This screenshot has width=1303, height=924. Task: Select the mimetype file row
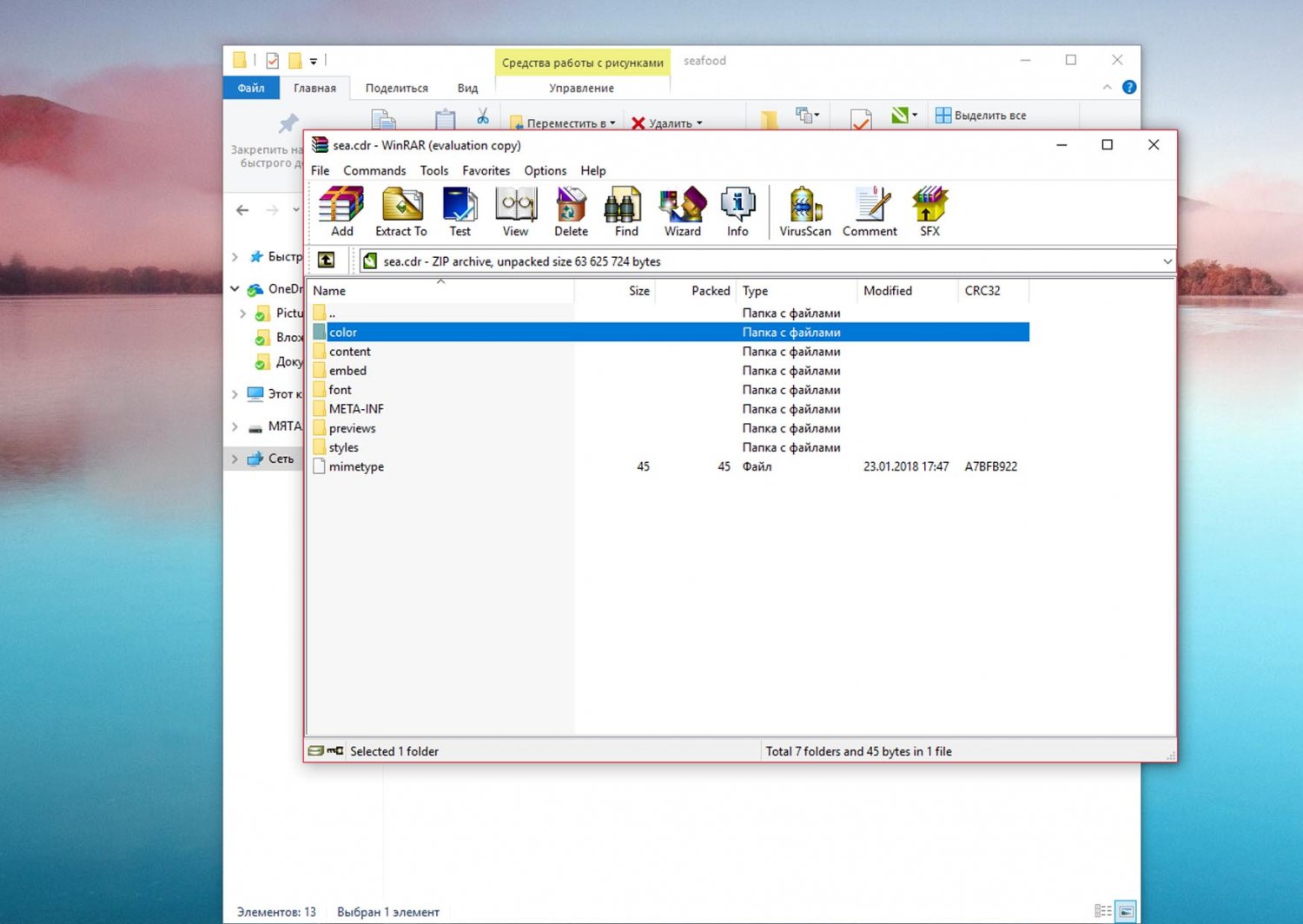pos(356,467)
